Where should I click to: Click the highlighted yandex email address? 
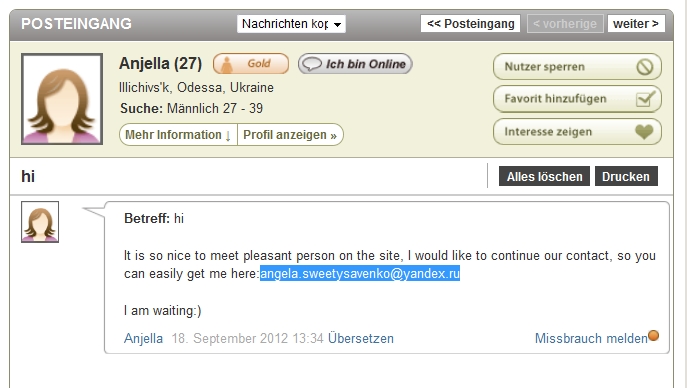click(x=360, y=274)
